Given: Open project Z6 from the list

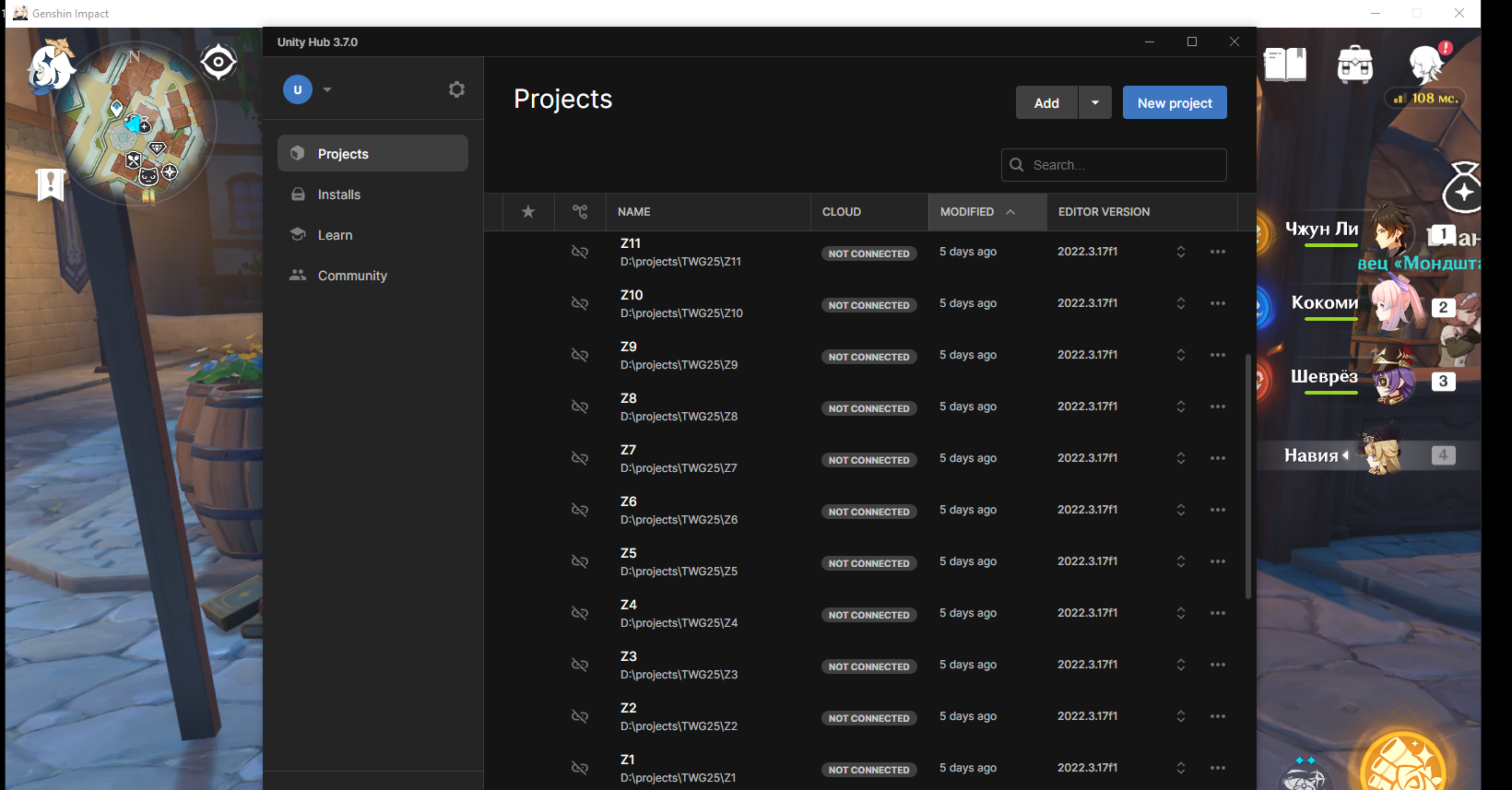Looking at the screenshot, I should [679, 510].
